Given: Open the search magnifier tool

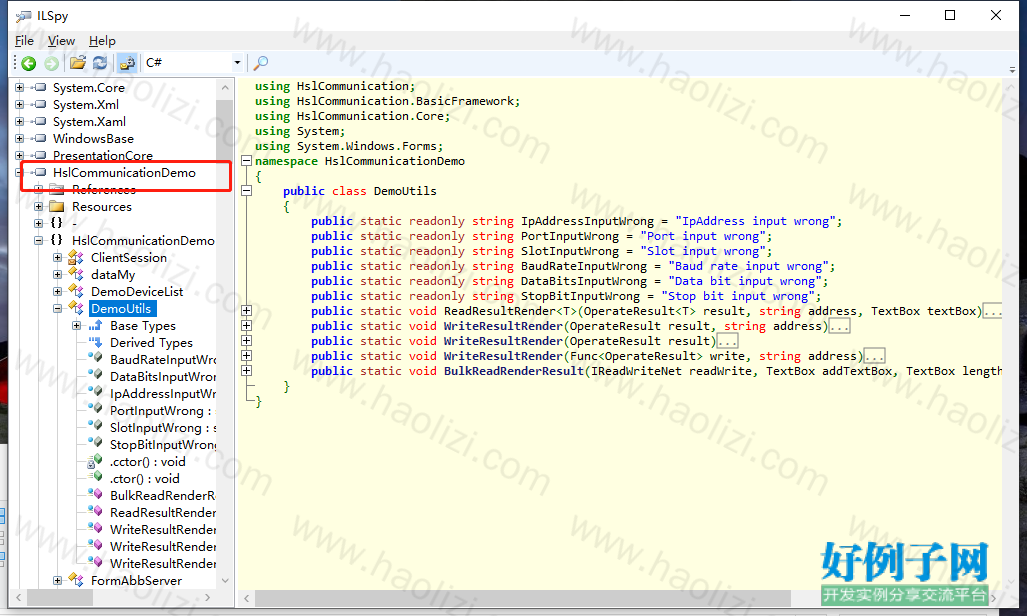Looking at the screenshot, I should [261, 63].
